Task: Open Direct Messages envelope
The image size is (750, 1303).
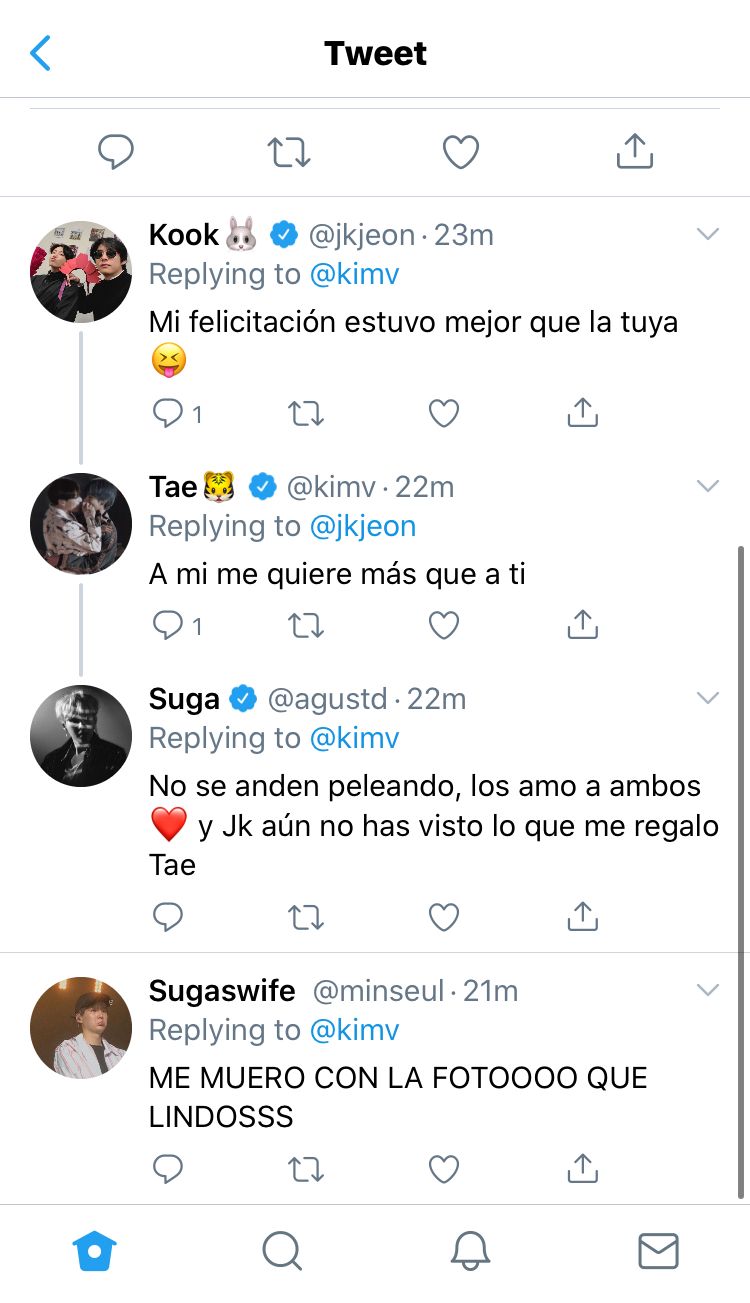Action: (658, 1251)
